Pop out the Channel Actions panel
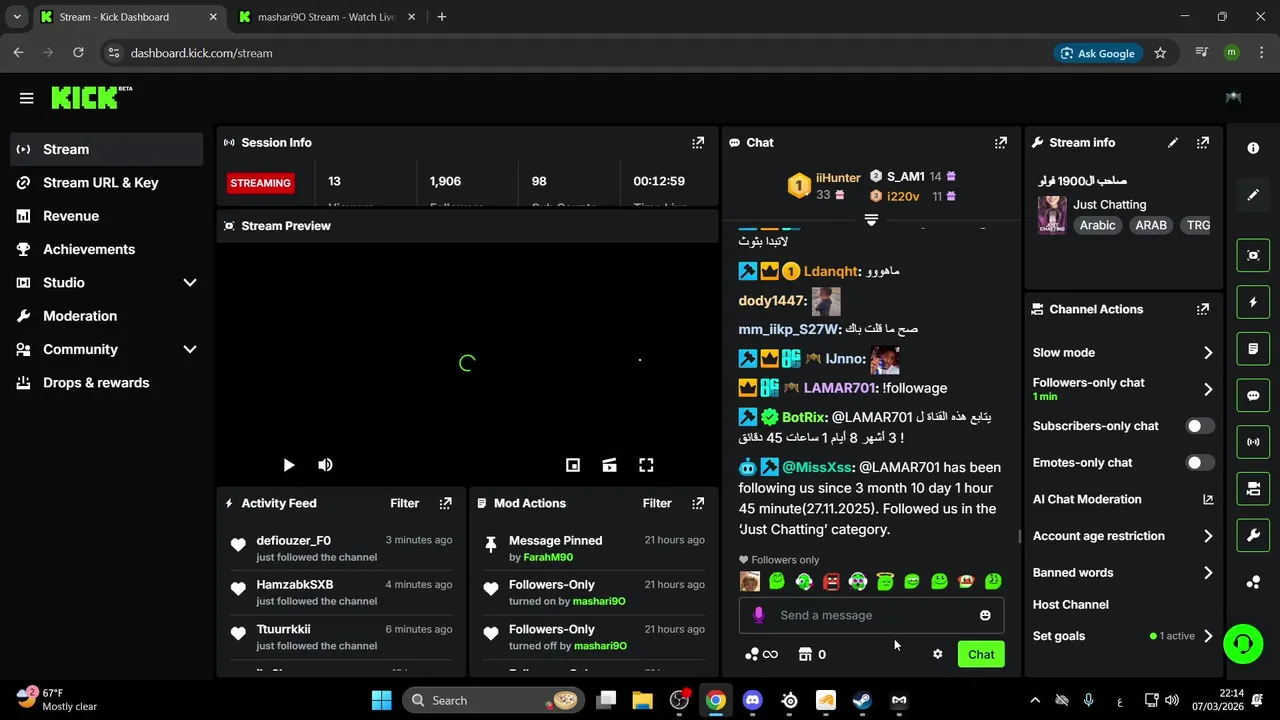This screenshot has height=720, width=1280. pyautogui.click(x=1203, y=310)
